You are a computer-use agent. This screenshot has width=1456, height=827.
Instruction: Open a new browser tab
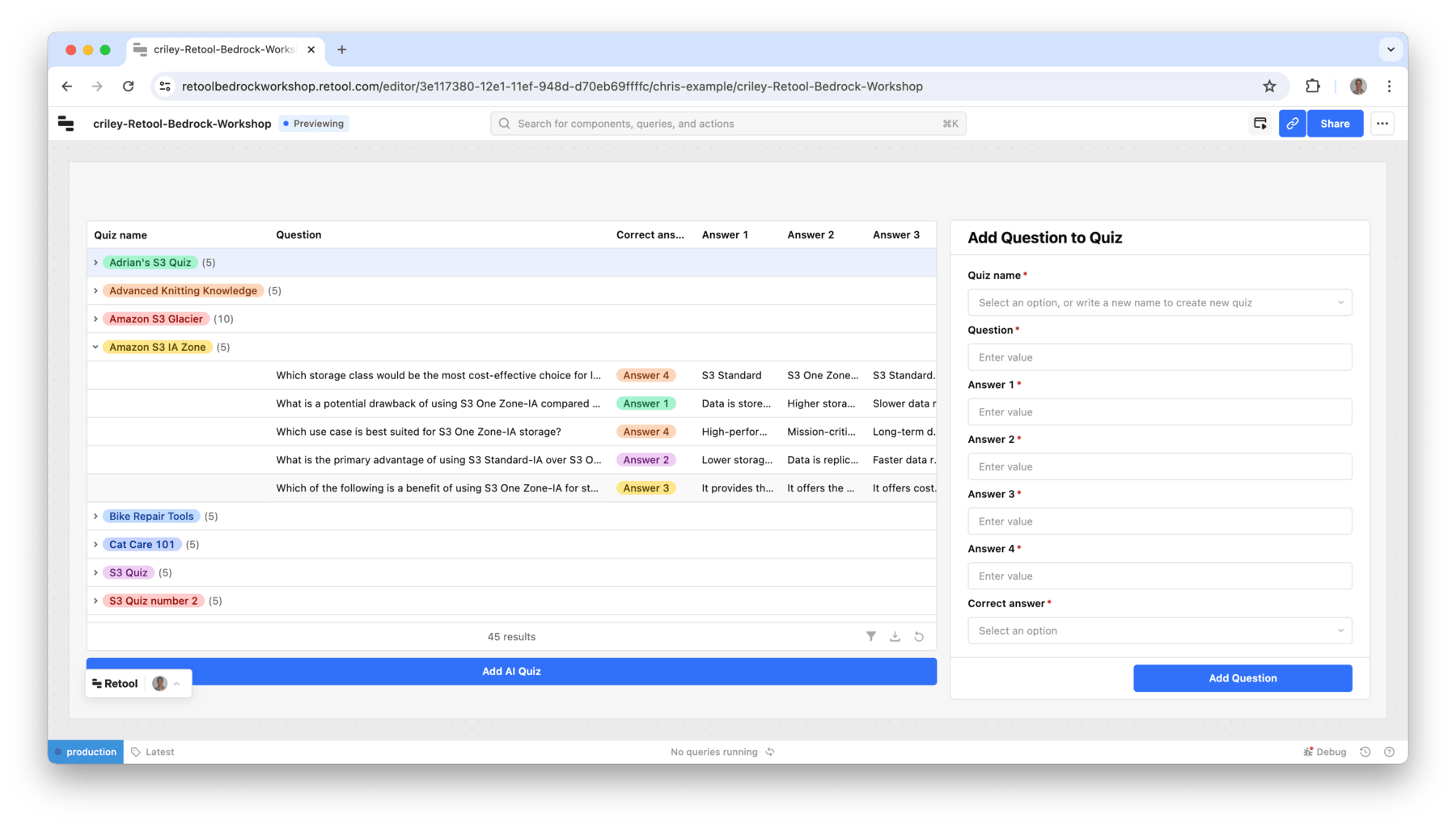pyautogui.click(x=342, y=50)
